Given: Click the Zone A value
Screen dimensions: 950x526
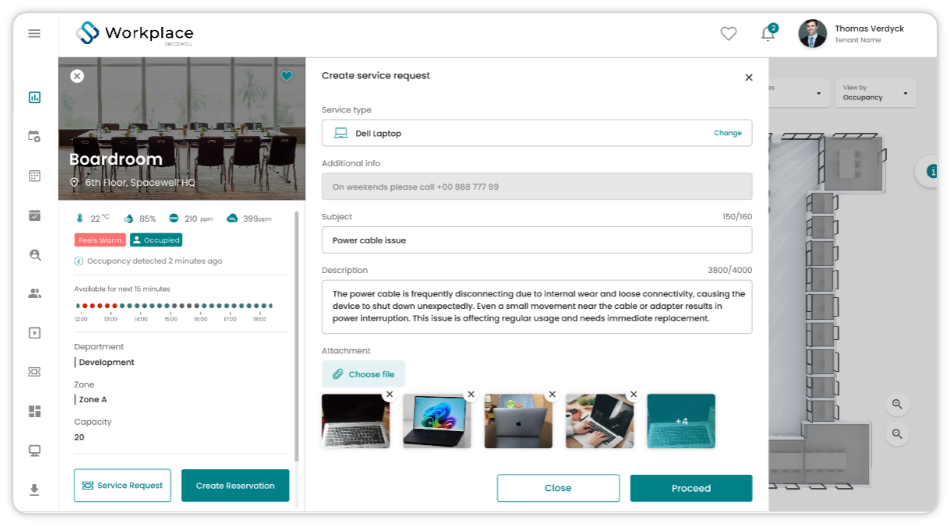Looking at the screenshot, I should coord(93,399).
